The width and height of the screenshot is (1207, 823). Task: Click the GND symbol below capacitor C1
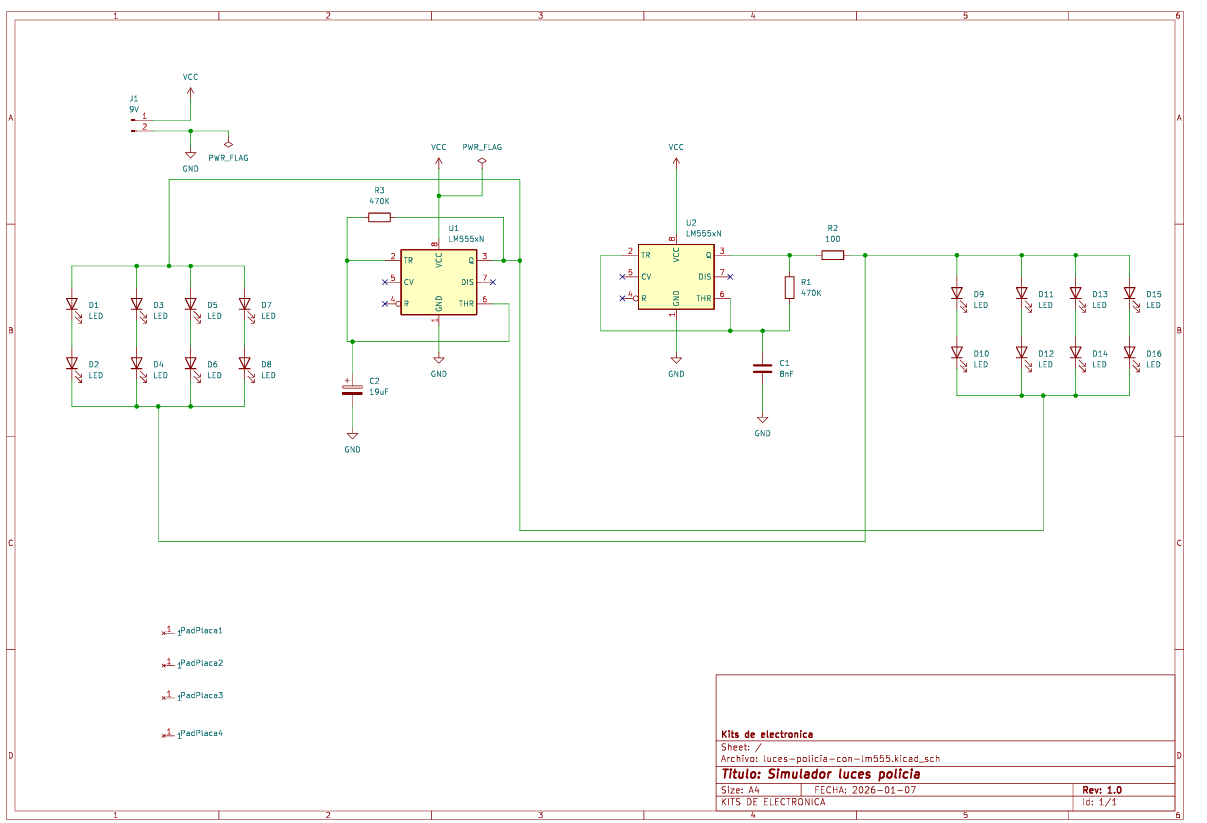coord(762,420)
